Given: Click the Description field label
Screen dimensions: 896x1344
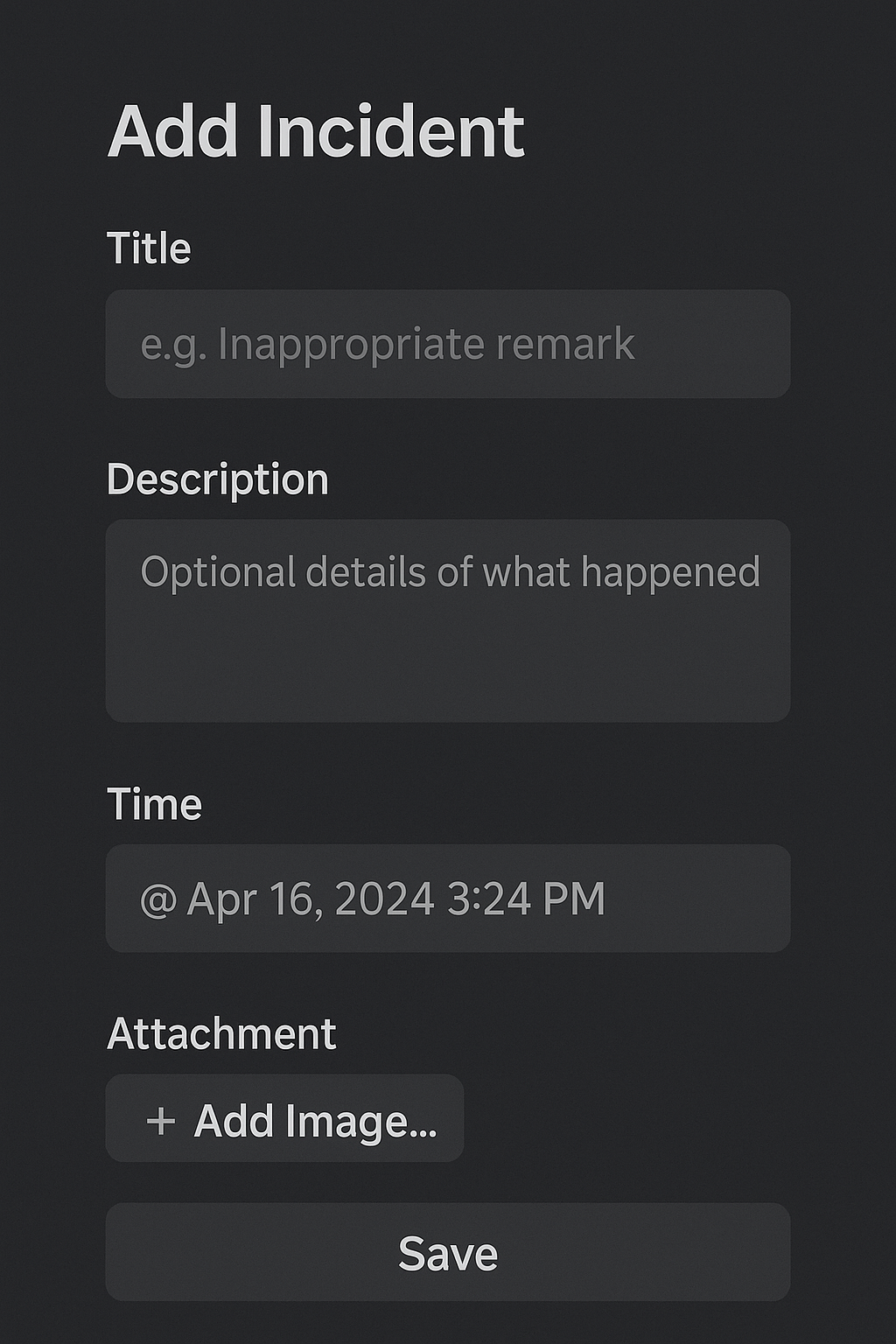Looking at the screenshot, I should pyautogui.click(x=218, y=479).
